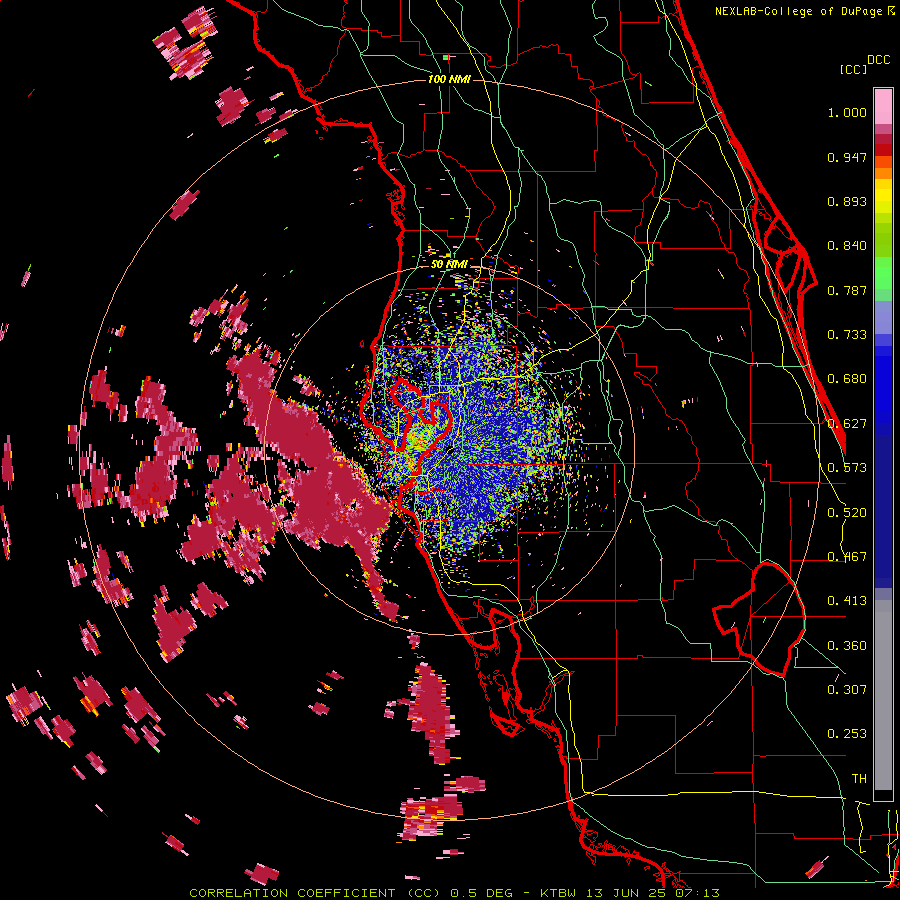
Task: Select the 0.360 scale value
Action: pos(847,646)
